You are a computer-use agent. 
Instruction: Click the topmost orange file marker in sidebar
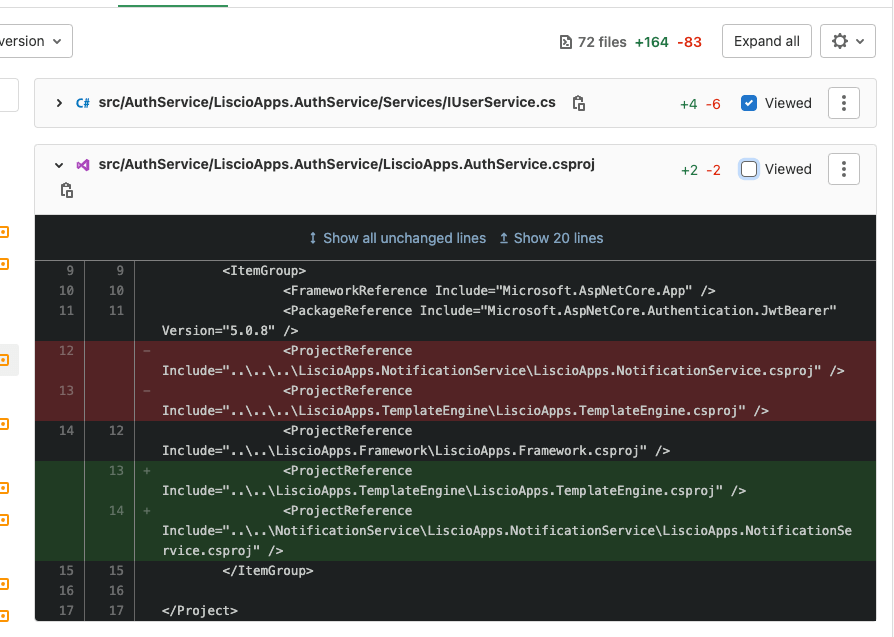click(x=6, y=228)
